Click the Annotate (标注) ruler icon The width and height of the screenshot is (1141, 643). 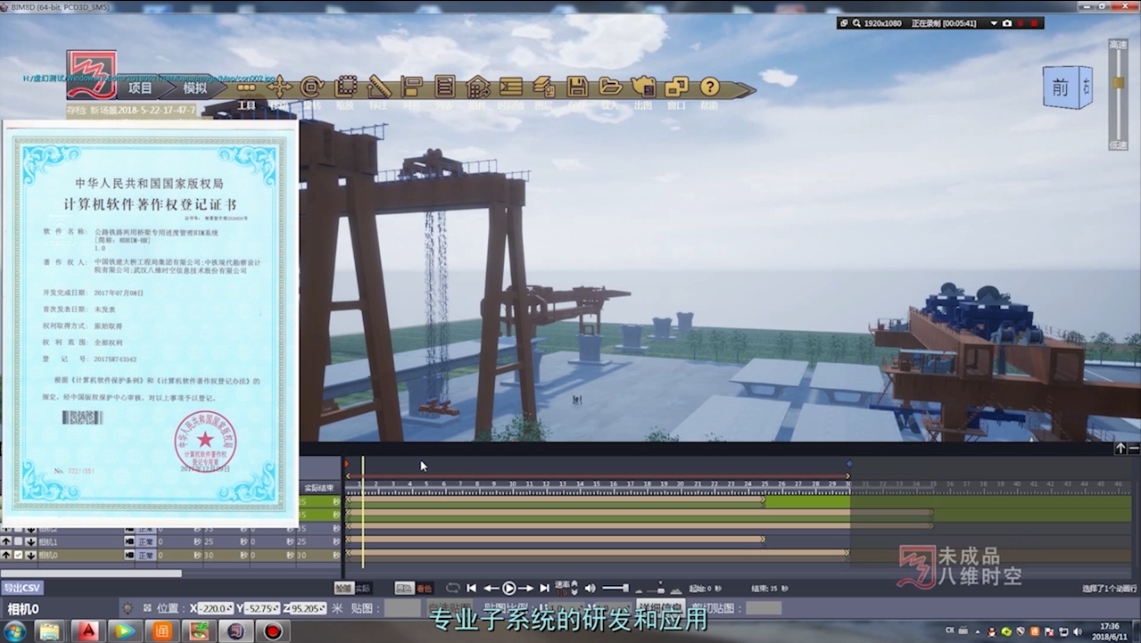pyautogui.click(x=379, y=87)
